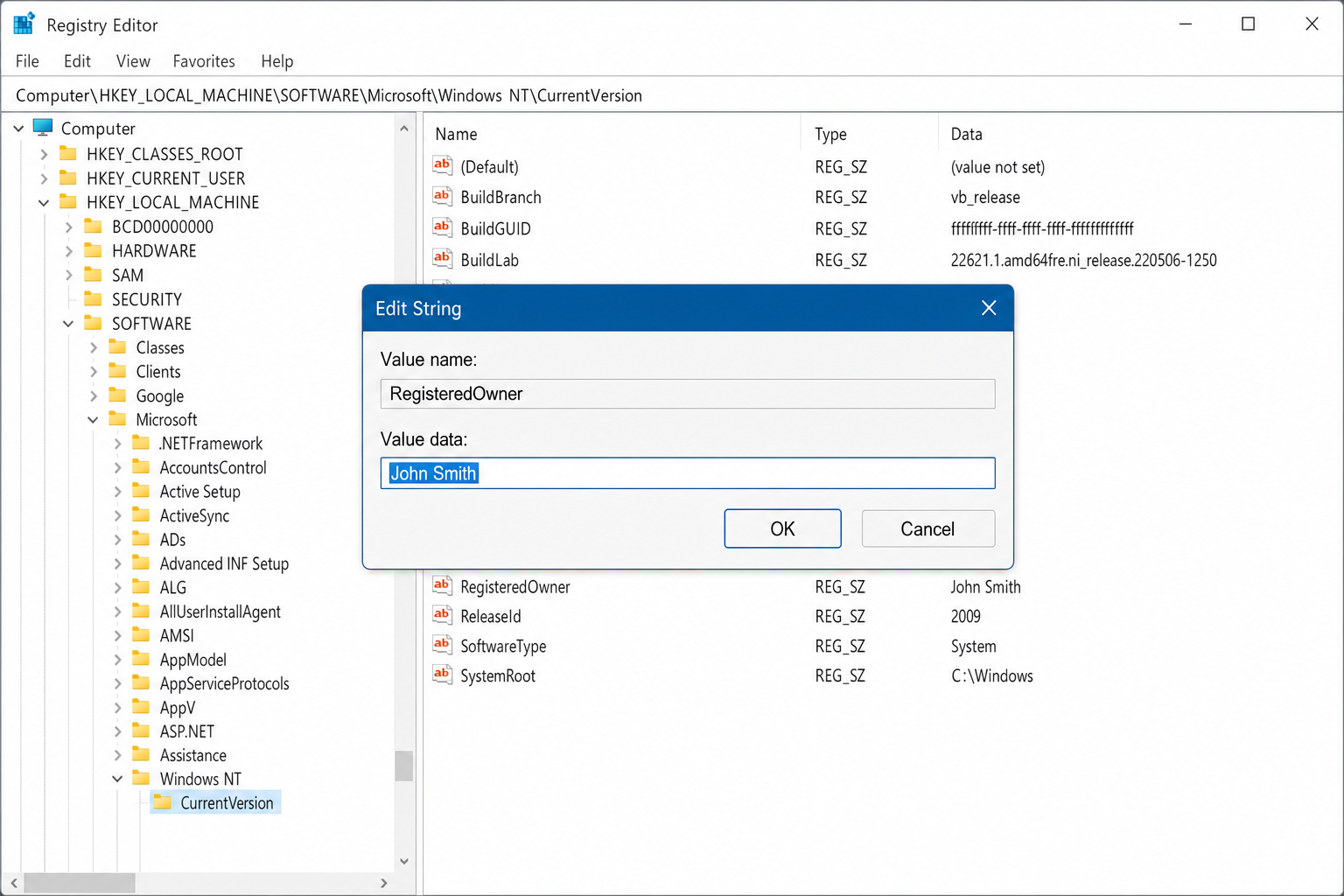Expand the HARDWARE key

[x=68, y=251]
